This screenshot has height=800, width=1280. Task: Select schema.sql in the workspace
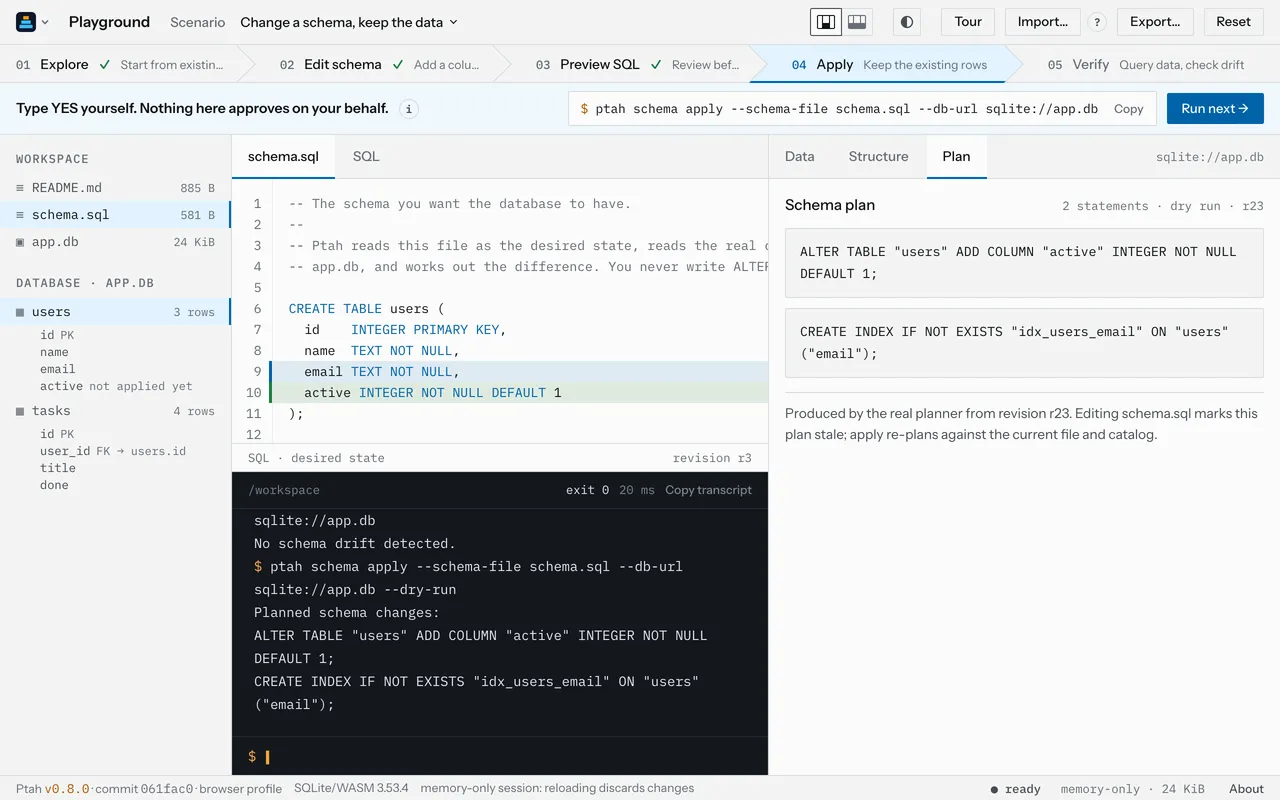tap(115, 215)
